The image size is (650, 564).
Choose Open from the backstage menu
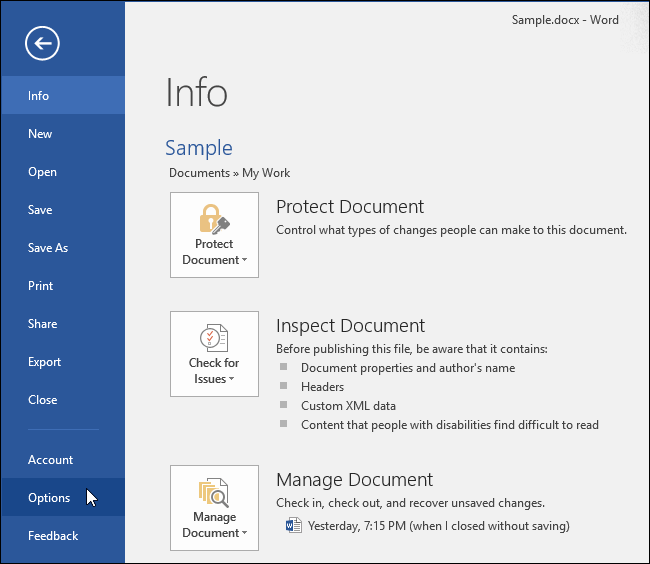click(x=42, y=172)
